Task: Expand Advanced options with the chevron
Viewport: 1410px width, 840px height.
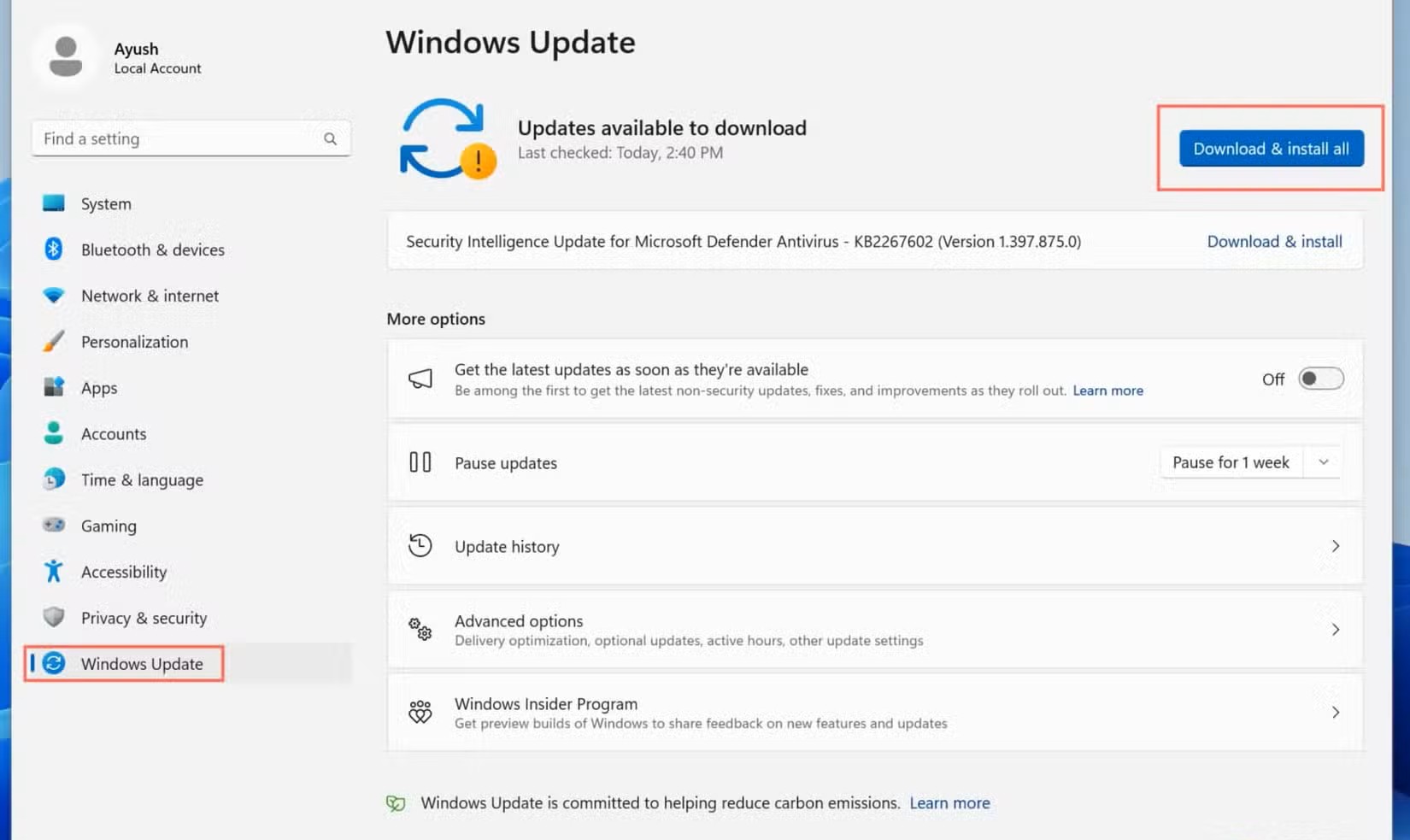Action: click(1336, 630)
